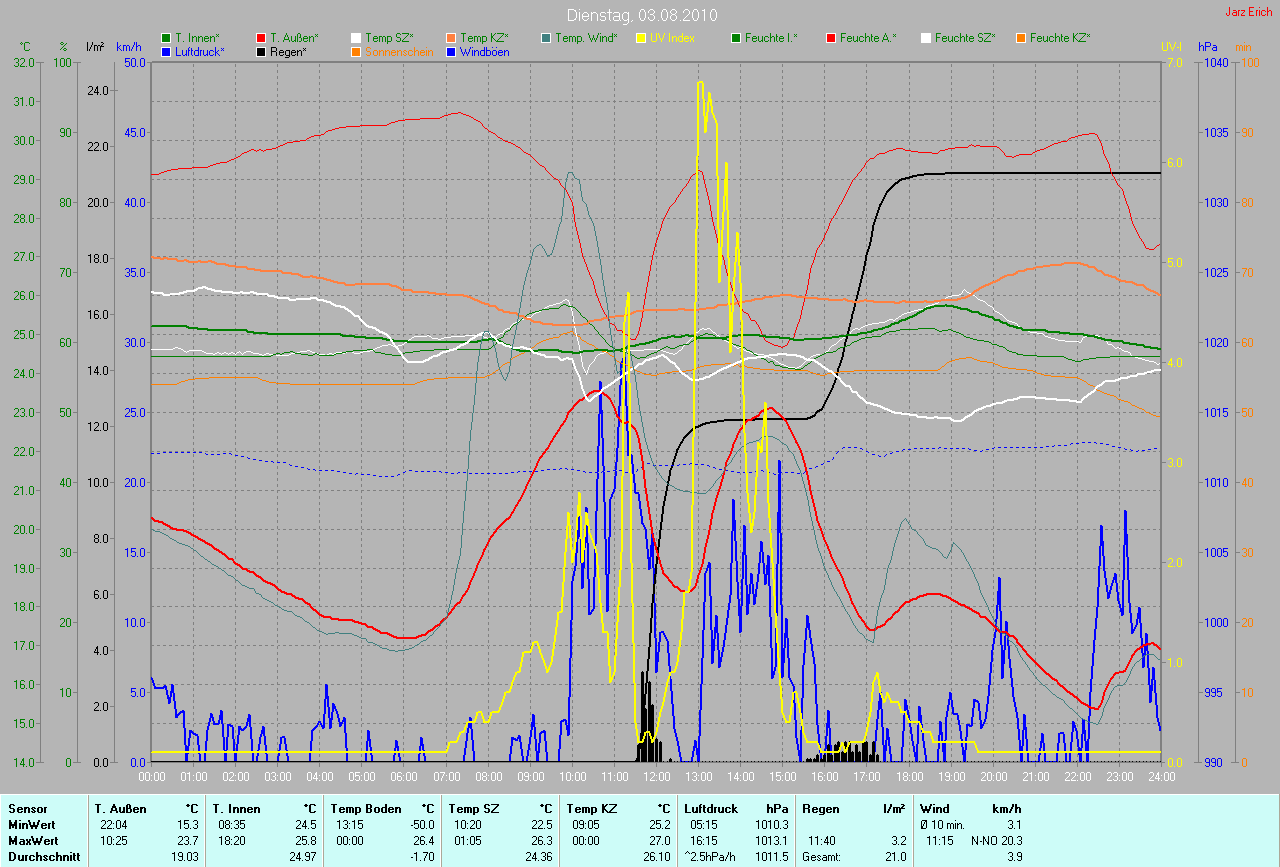Select the 'Temp SZ*' legend label

point(389,38)
